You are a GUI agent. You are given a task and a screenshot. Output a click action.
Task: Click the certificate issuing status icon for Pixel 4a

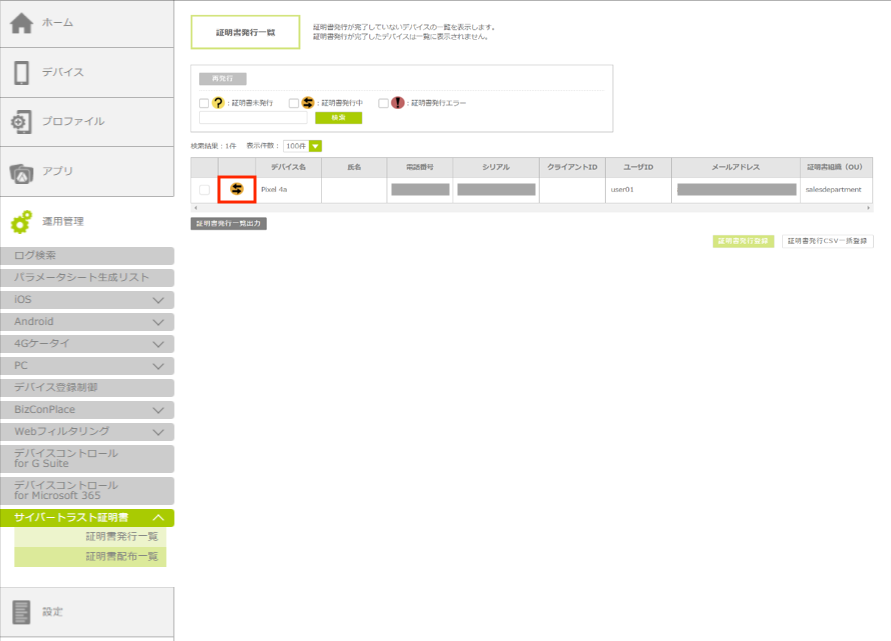(x=237, y=188)
